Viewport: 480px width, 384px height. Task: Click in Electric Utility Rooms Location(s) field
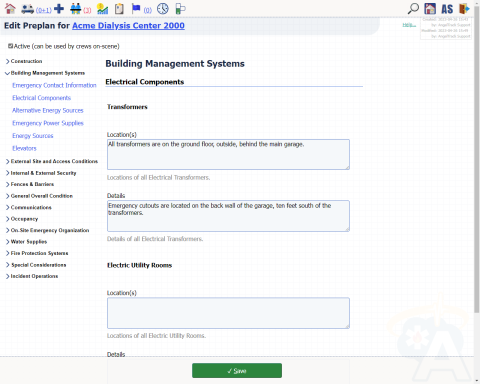[x=228, y=313]
